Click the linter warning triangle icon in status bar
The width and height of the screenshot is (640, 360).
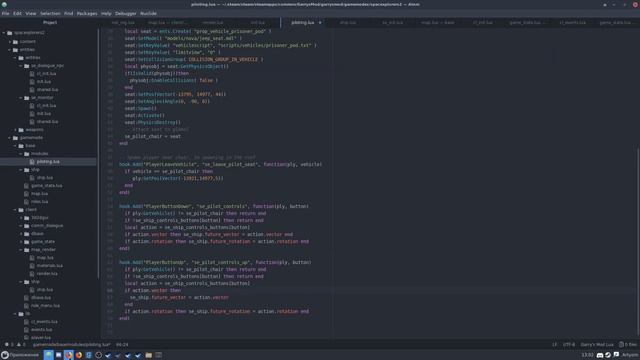(19, 344)
